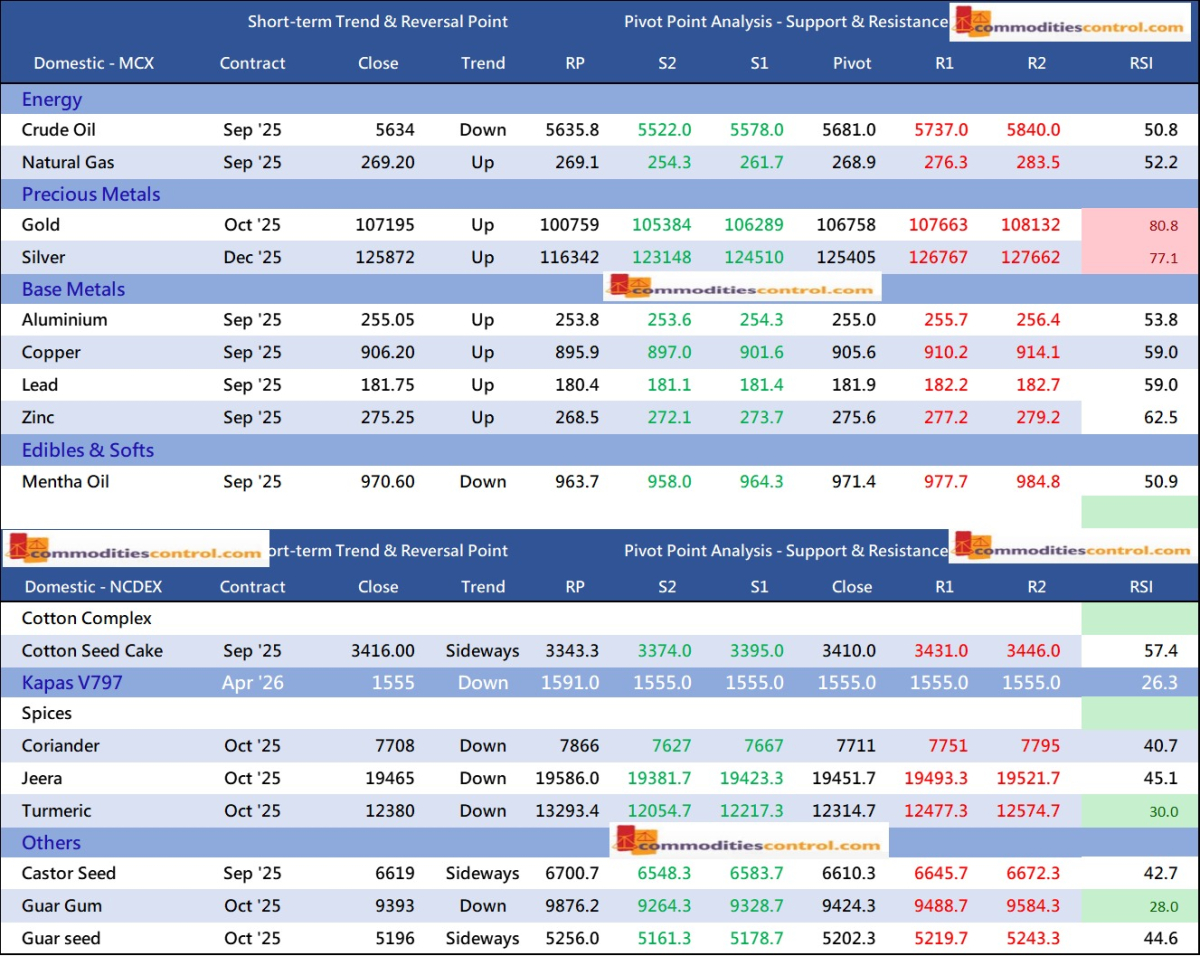
Task: Click the commoditiescontrol.com logo in Base Metals row
Action: [742, 288]
